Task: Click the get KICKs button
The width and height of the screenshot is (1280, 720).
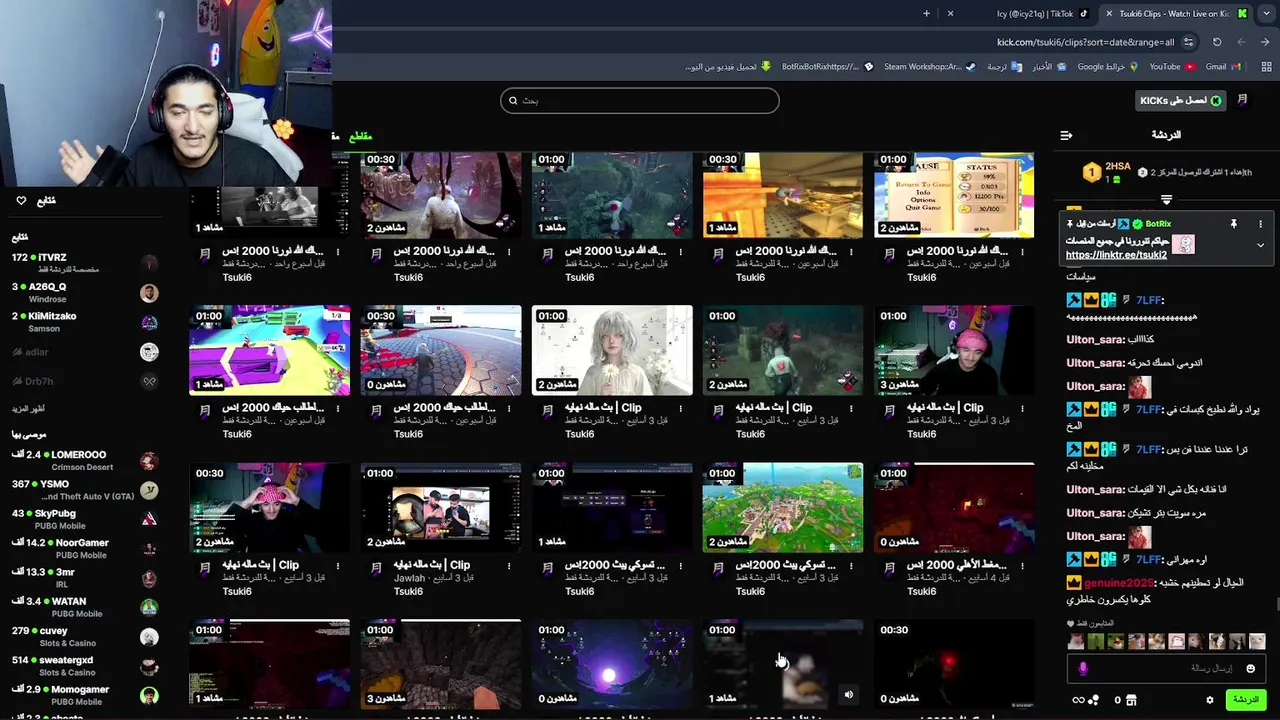Action: pyautogui.click(x=1181, y=100)
